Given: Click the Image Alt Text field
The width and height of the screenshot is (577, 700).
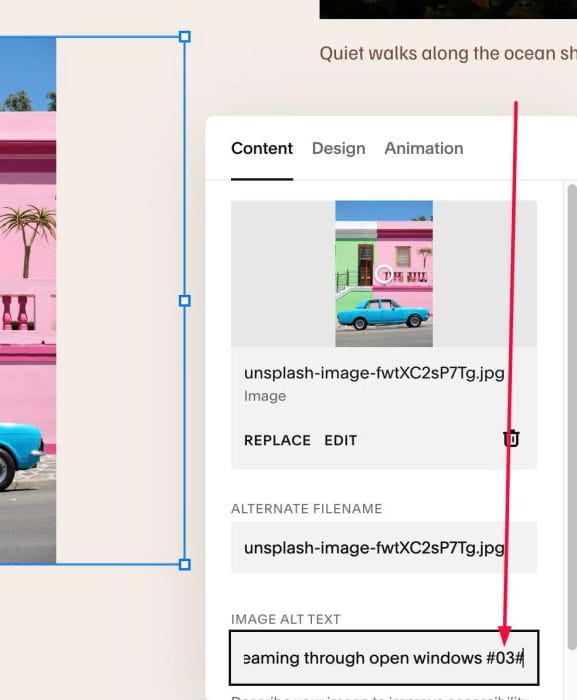Looking at the screenshot, I should (x=384, y=658).
